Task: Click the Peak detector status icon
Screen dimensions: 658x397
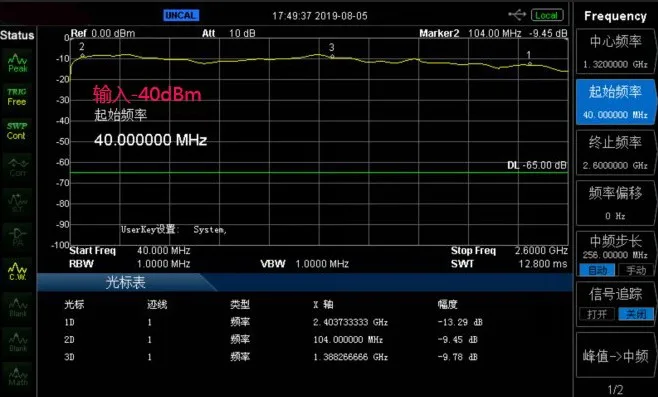Action: pyautogui.click(x=18, y=63)
